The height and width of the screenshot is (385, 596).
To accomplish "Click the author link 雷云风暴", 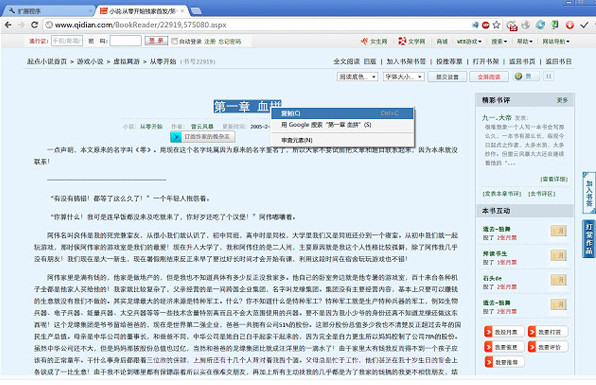I will pos(202,127).
